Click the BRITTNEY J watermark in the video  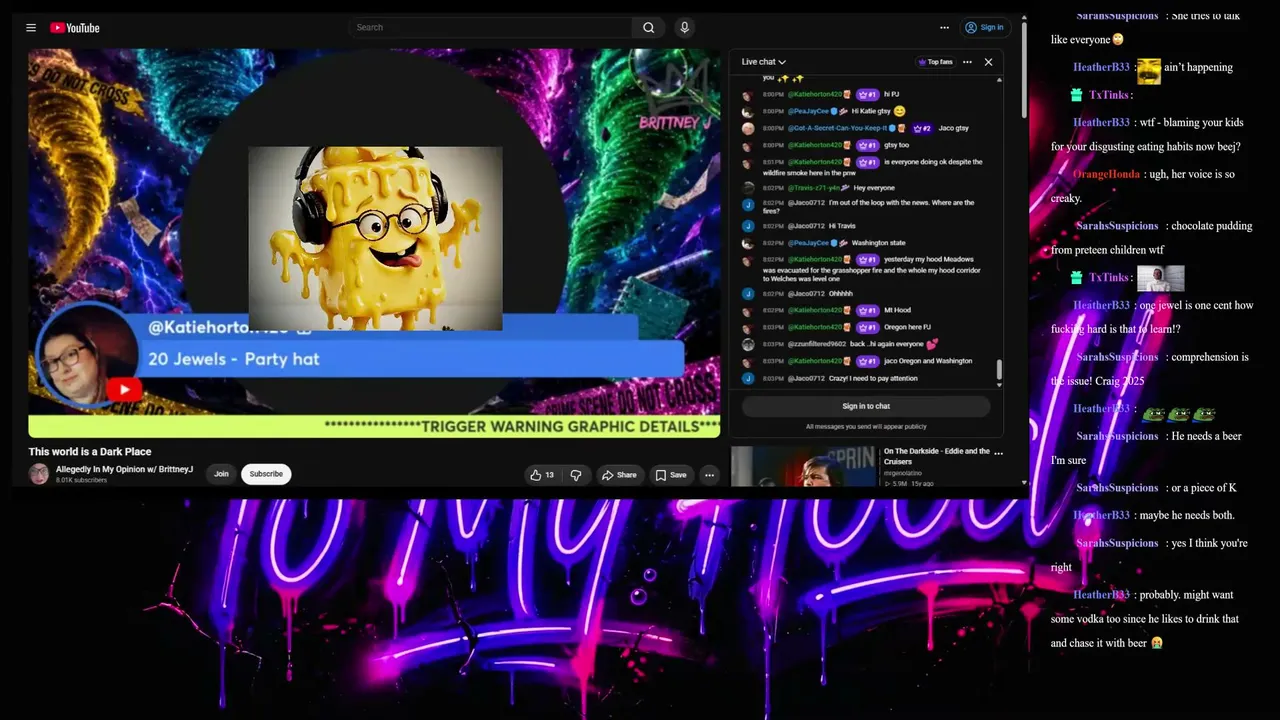coord(673,122)
